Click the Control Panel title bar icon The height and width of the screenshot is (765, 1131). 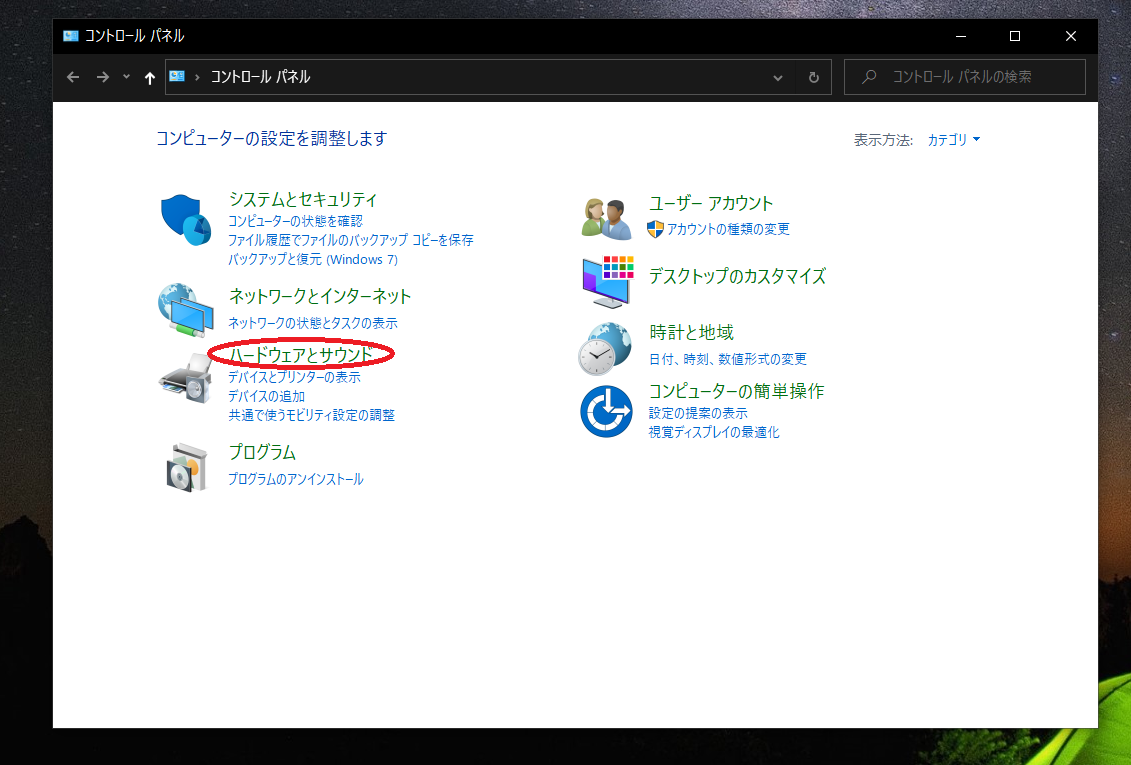coord(71,36)
